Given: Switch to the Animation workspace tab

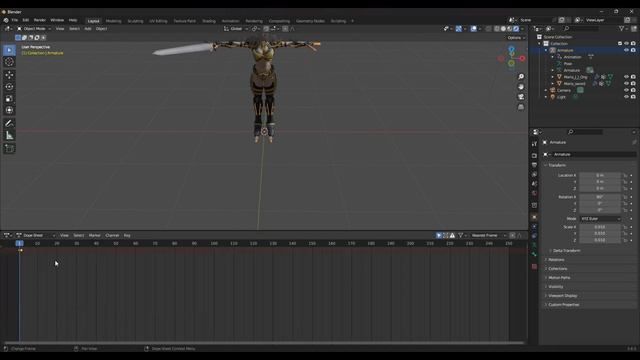Looking at the screenshot, I should 231,21.
